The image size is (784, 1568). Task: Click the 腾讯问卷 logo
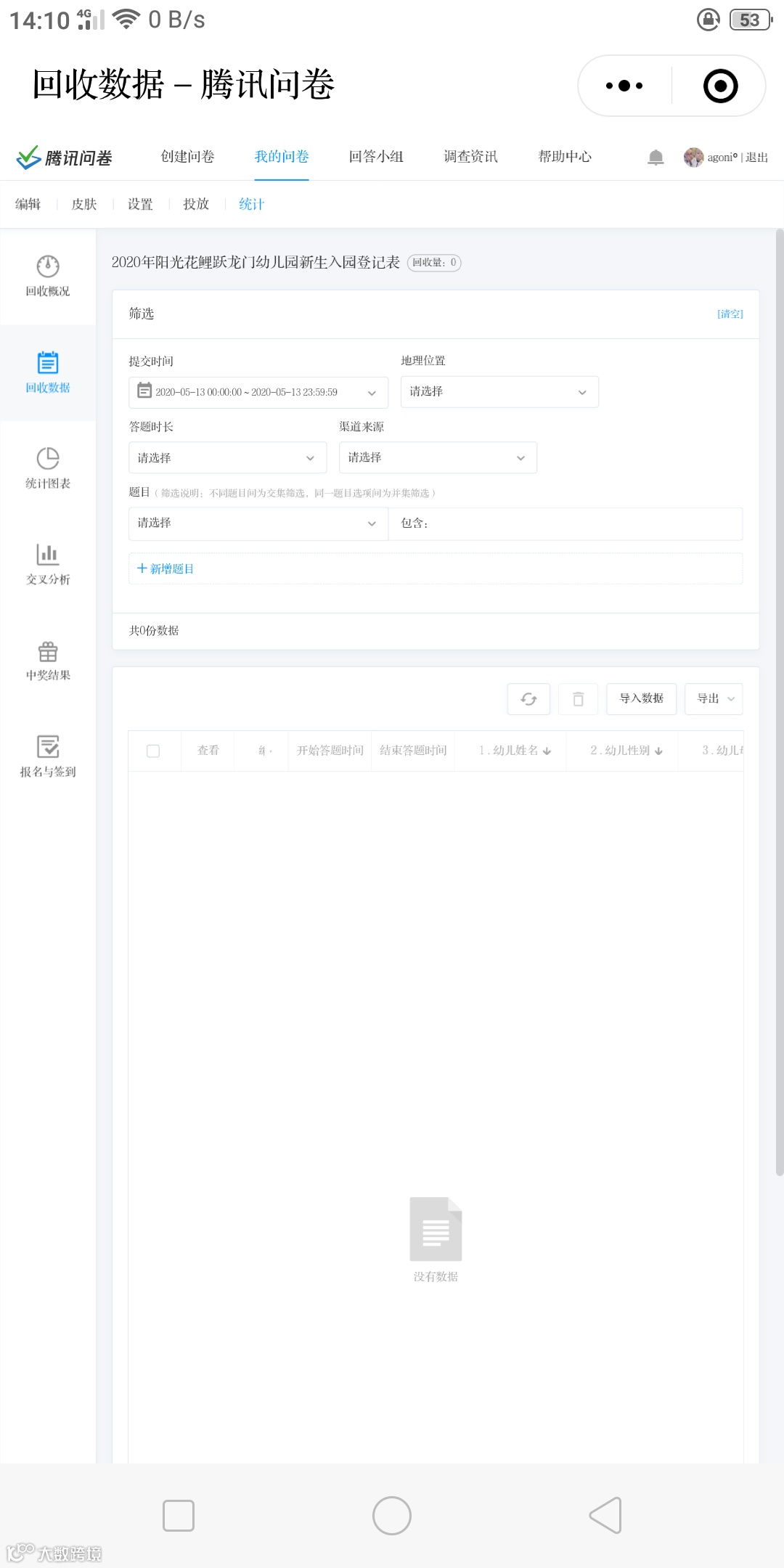(65, 158)
